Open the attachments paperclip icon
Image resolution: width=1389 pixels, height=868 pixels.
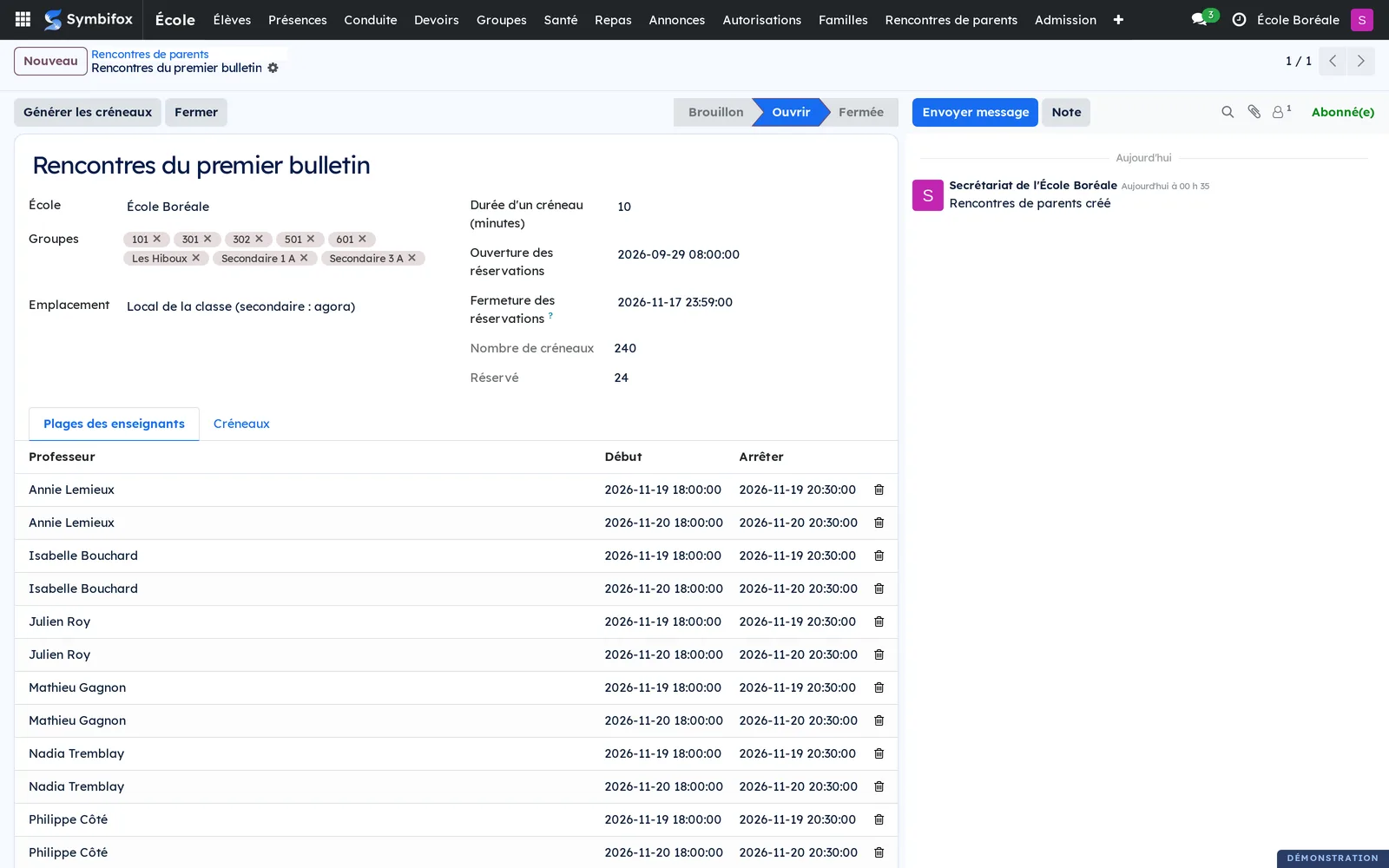[1254, 112]
